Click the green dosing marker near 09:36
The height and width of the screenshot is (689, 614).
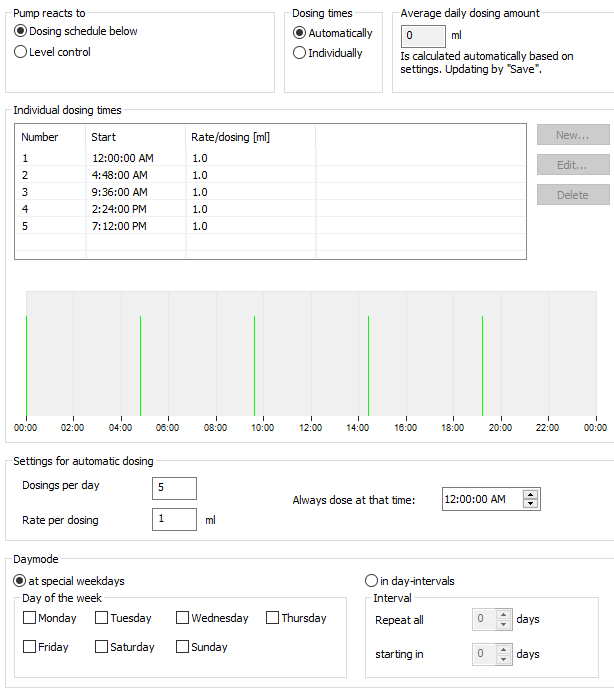(254, 366)
